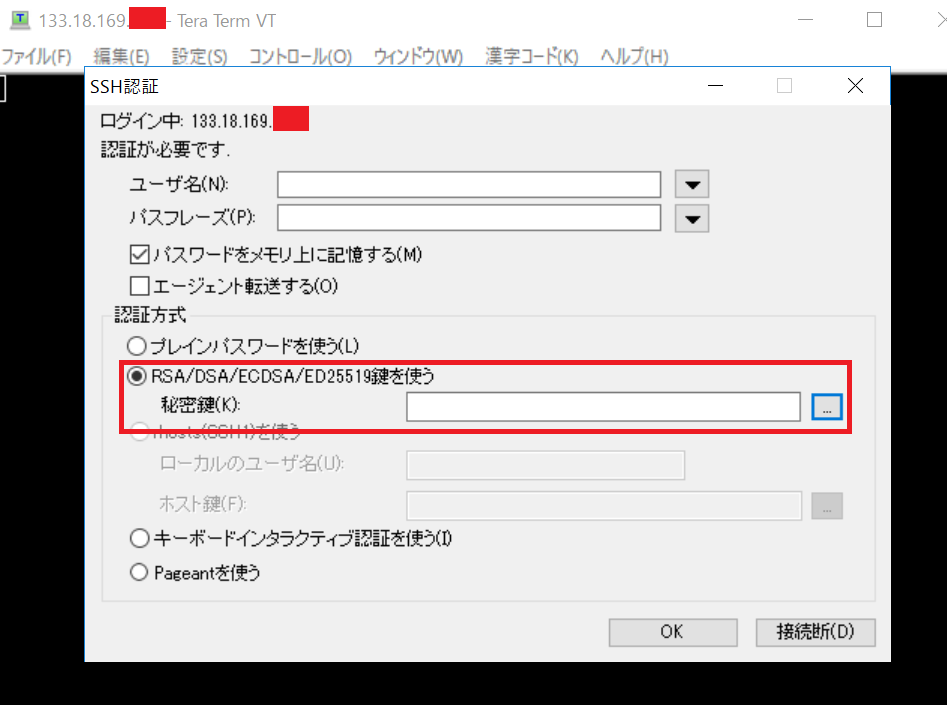Image resolution: width=947 pixels, height=705 pixels.
Task: Select プレインパスワードを使う radio option
Action: (x=137, y=346)
